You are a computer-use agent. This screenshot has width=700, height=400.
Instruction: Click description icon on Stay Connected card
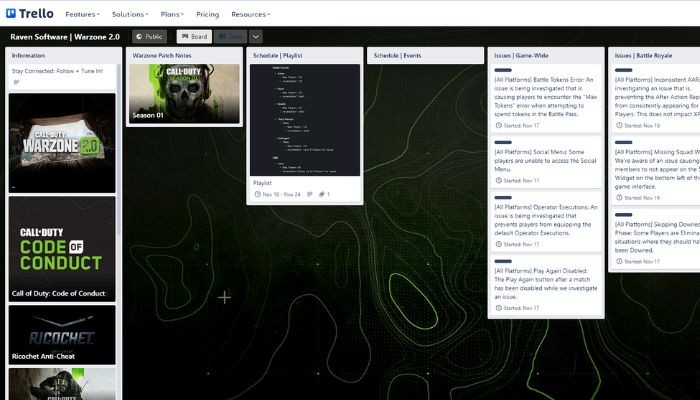pos(16,82)
